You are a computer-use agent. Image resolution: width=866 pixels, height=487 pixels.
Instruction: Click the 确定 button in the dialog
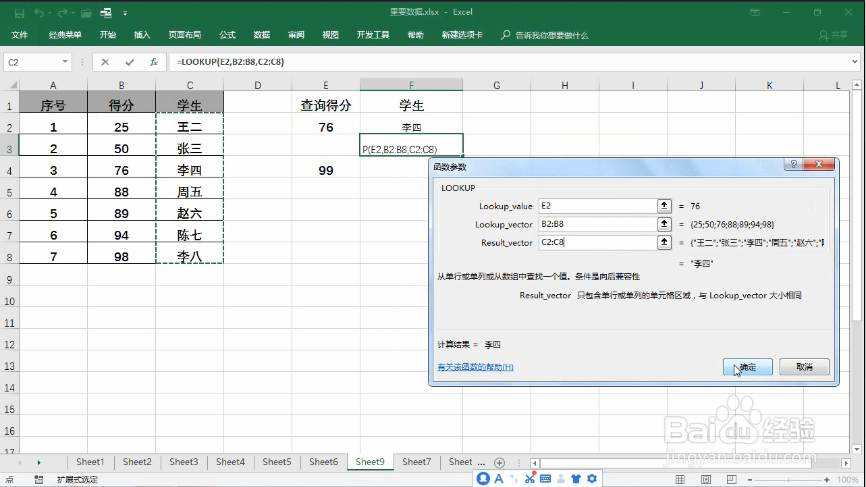[x=748, y=367]
